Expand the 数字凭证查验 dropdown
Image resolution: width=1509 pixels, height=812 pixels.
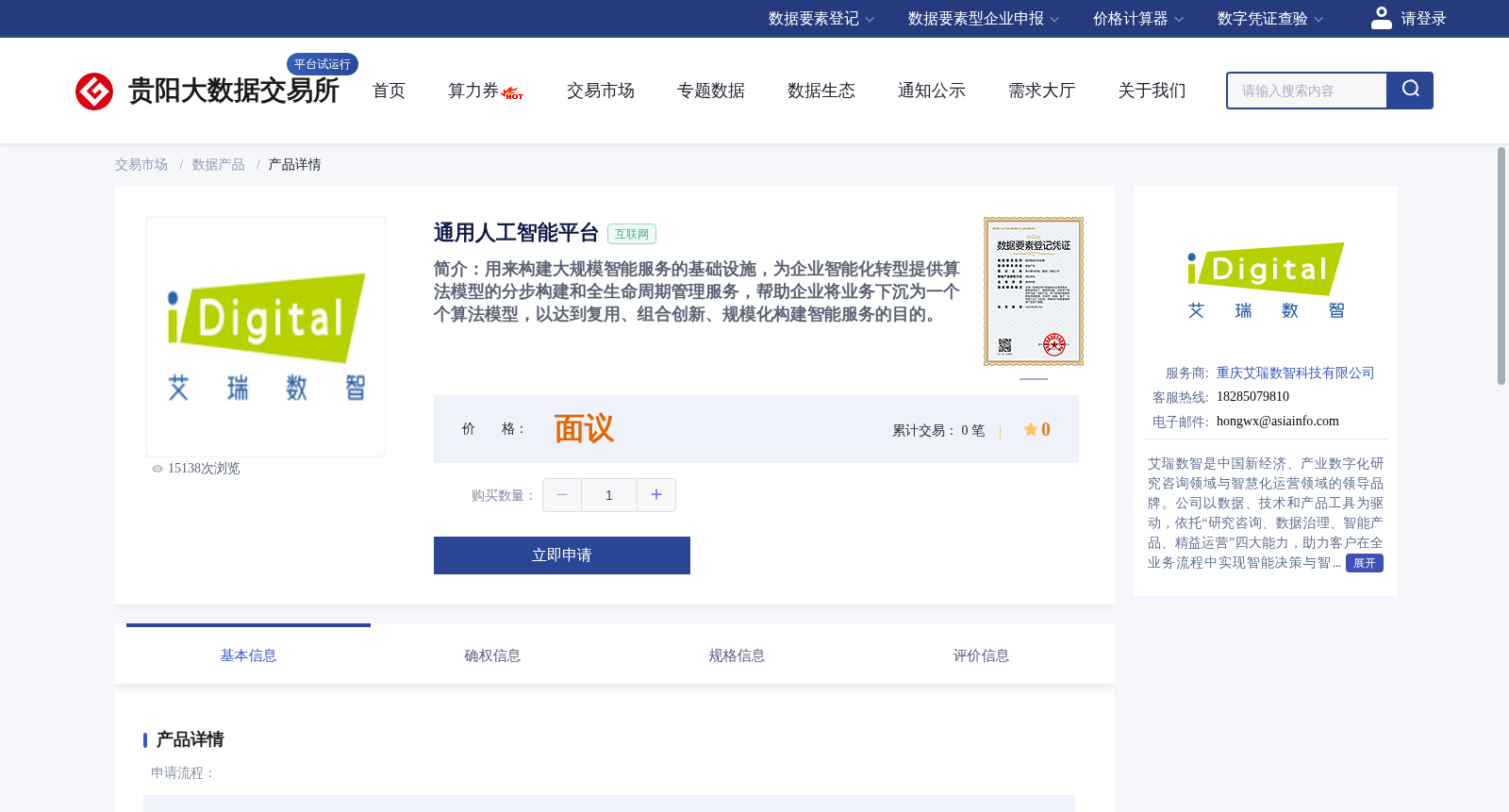click(1270, 19)
